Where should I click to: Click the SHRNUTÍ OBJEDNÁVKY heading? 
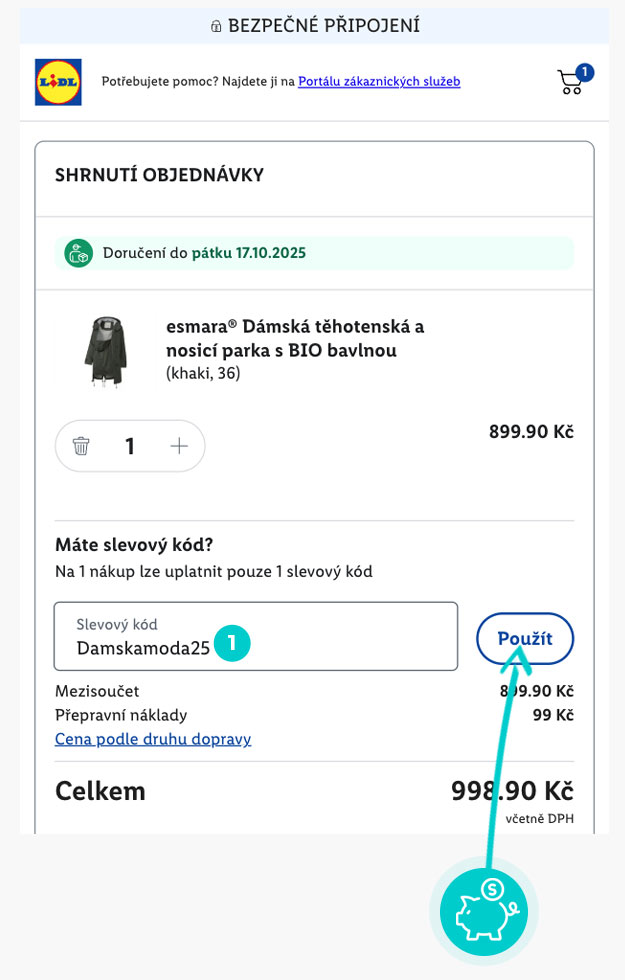click(x=159, y=175)
